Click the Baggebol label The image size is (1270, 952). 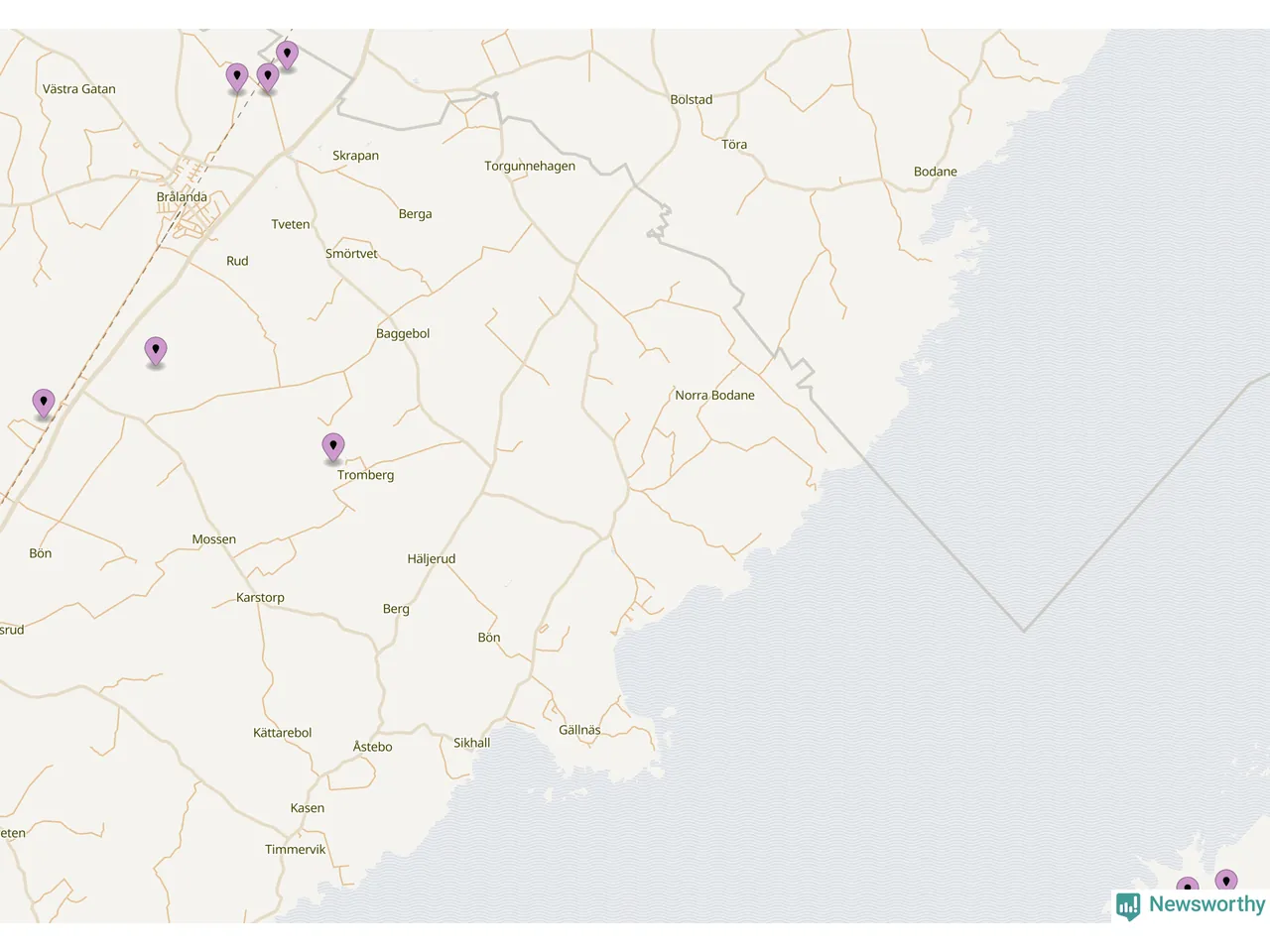pyautogui.click(x=403, y=334)
